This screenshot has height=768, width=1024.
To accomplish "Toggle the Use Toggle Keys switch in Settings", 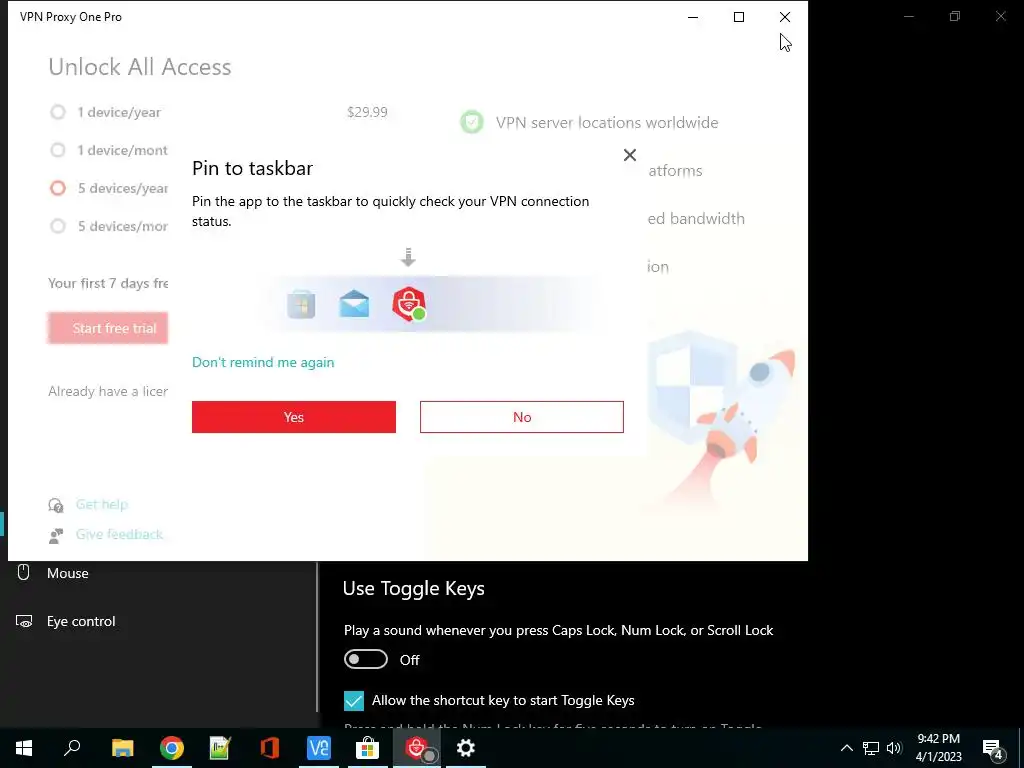I will [366, 660].
